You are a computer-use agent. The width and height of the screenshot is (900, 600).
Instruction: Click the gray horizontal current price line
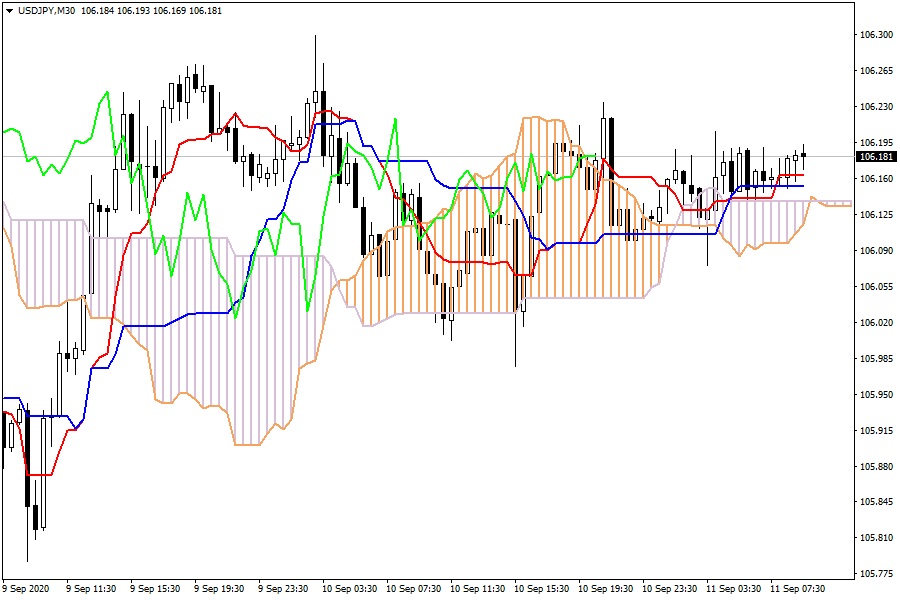click(x=450, y=157)
